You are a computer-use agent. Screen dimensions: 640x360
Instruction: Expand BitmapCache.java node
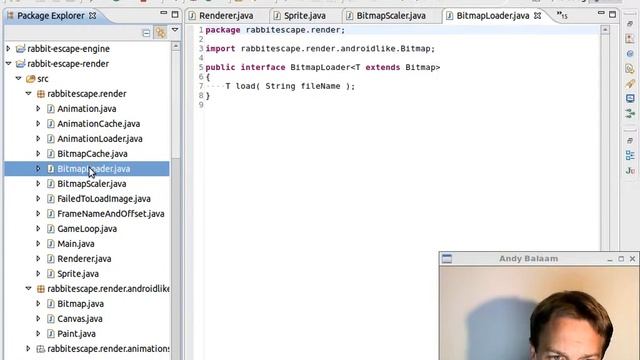pos(38,153)
